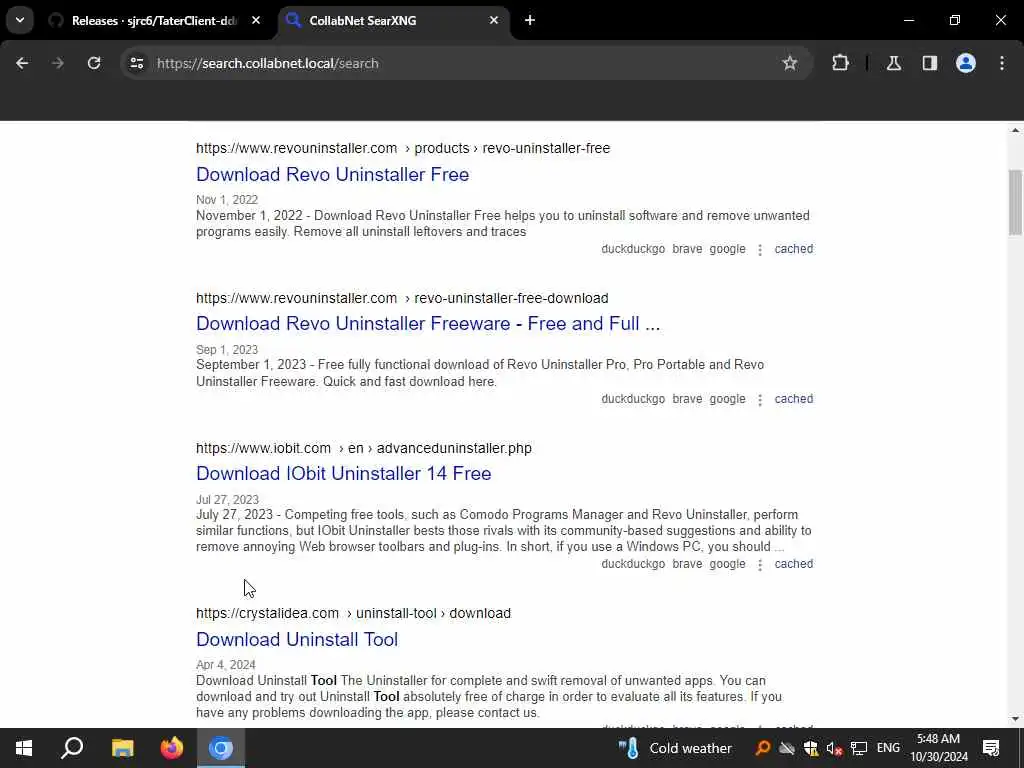Image resolution: width=1024 pixels, height=768 pixels.
Task: Close the Releases sjrc6/TaterClient tab
Action: pos(256,20)
